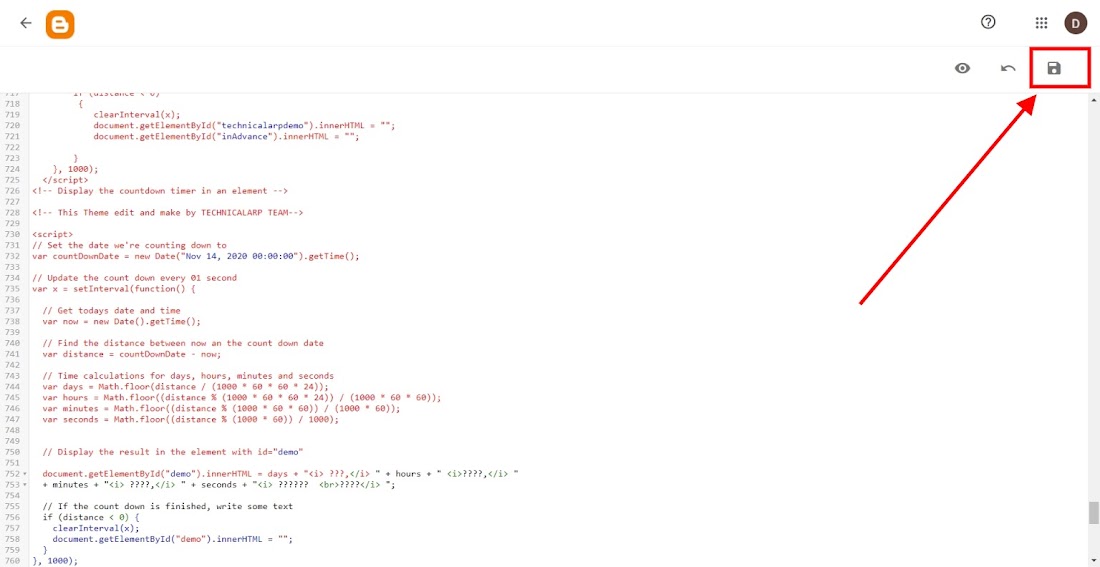Image resolution: width=1100 pixels, height=567 pixels.
Task: Revert changes with the undo arrow icon
Action: click(1008, 68)
